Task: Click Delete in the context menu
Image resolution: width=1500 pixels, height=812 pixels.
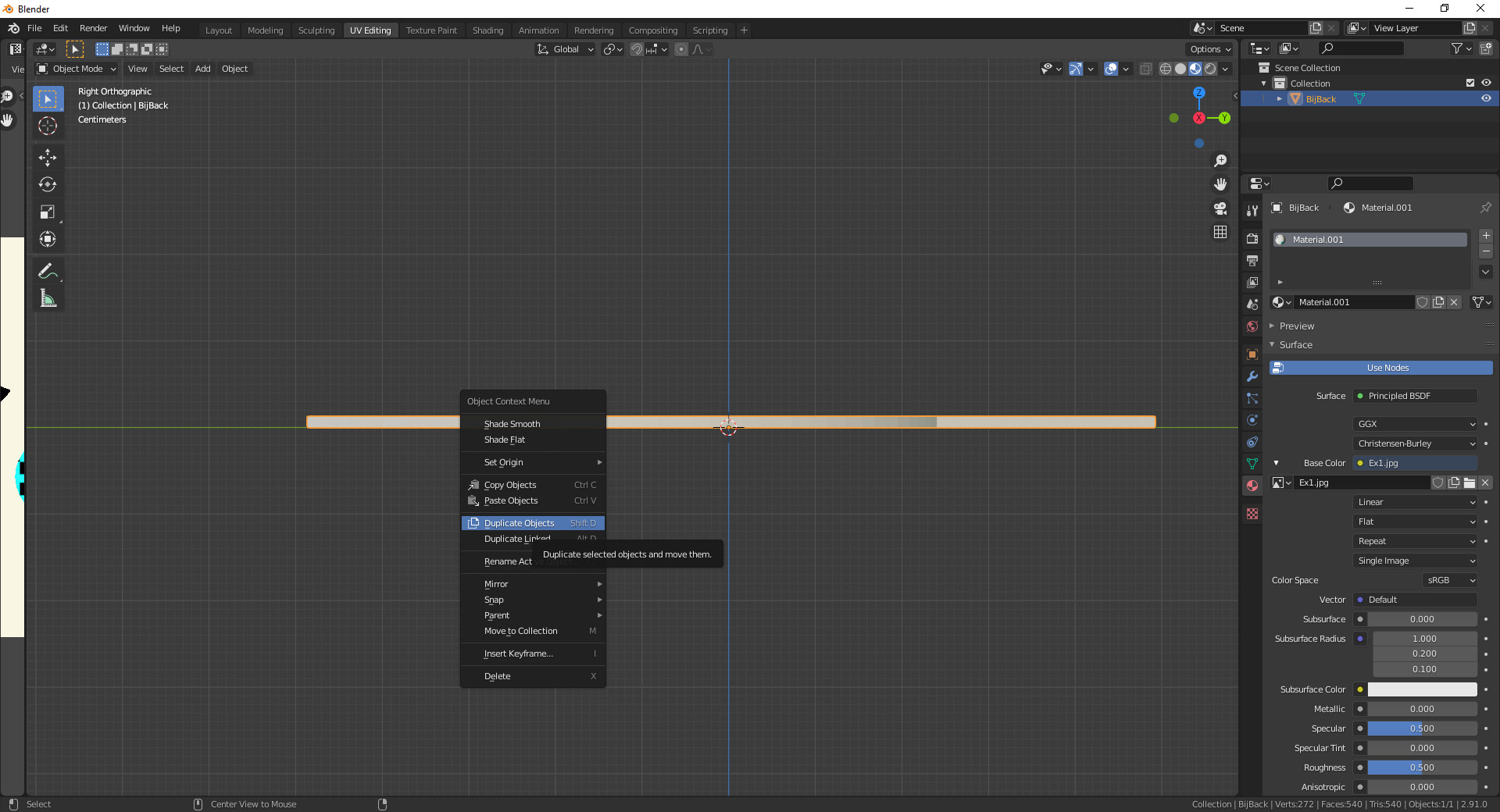Action: pos(498,676)
